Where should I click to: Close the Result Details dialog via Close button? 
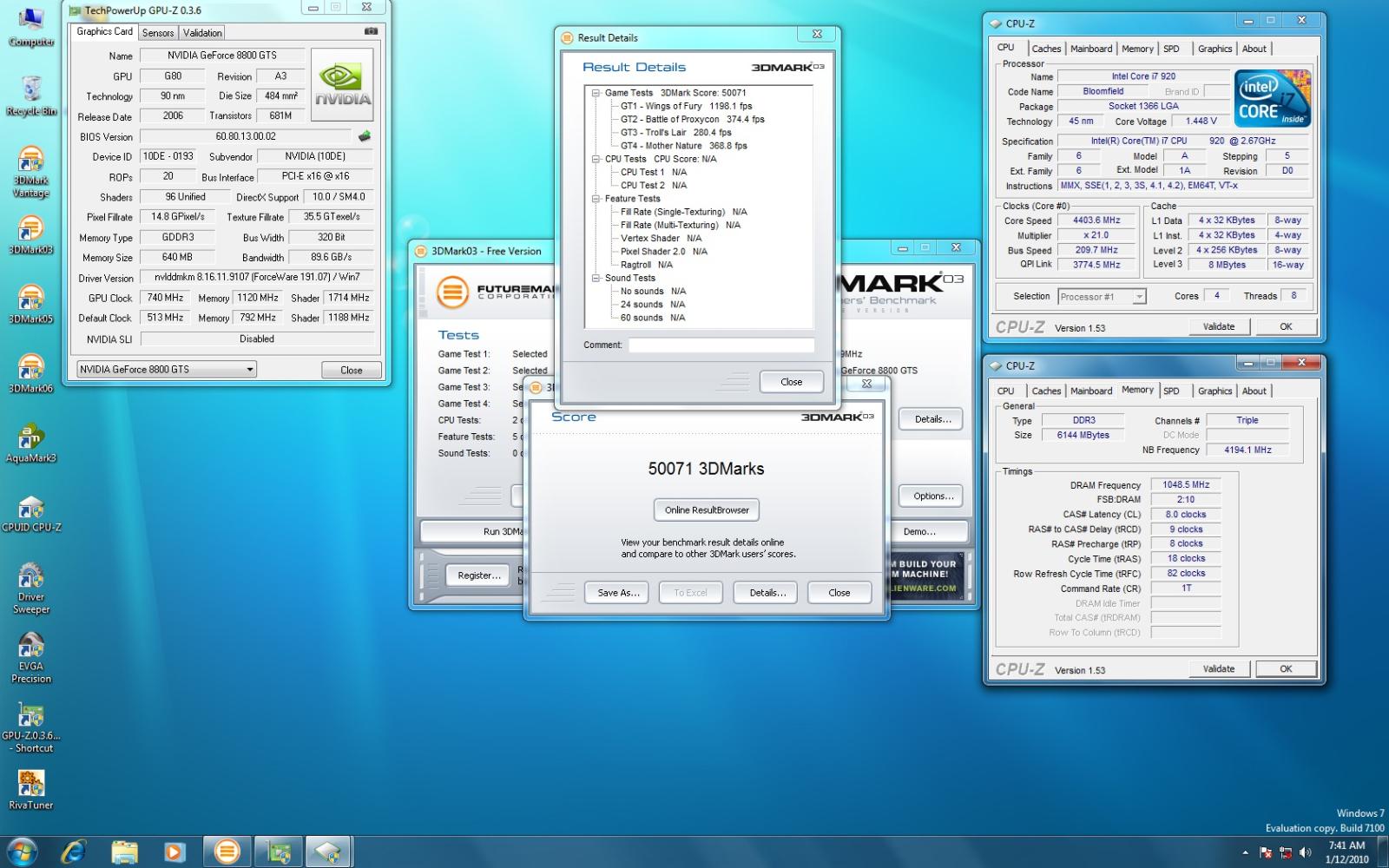791,381
